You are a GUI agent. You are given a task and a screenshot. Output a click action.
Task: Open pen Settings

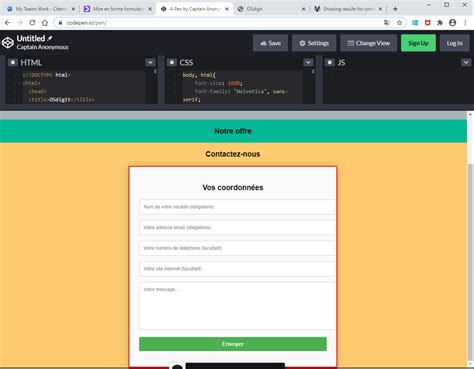click(314, 43)
